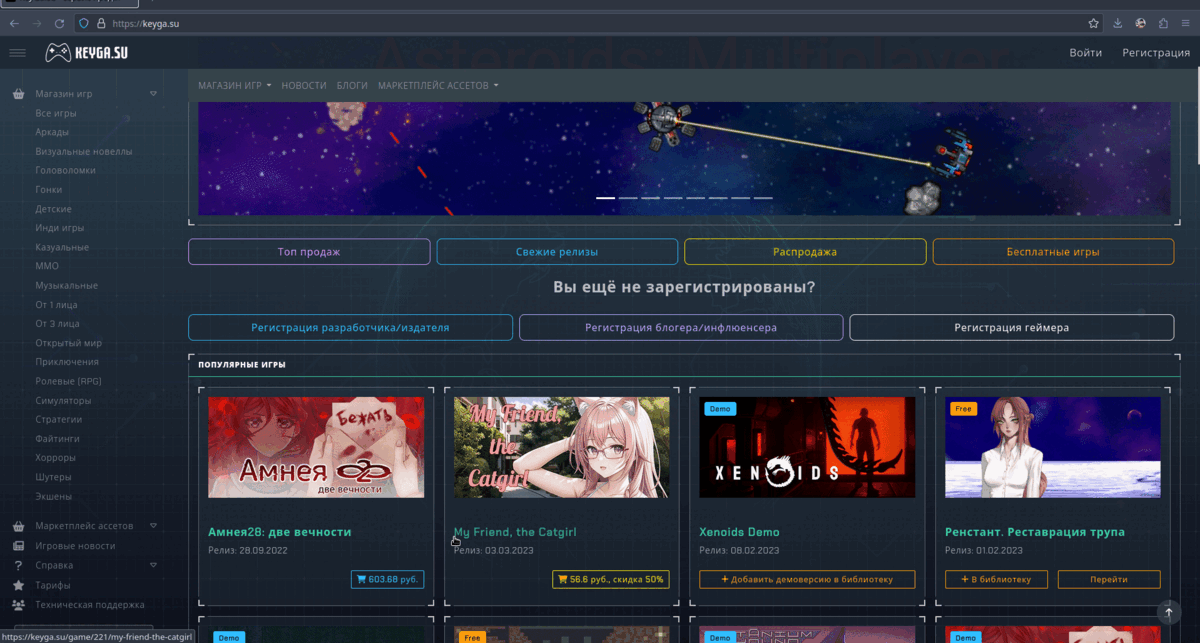Click the Регистрация link in header
The height and width of the screenshot is (643, 1200).
[x=1156, y=53]
